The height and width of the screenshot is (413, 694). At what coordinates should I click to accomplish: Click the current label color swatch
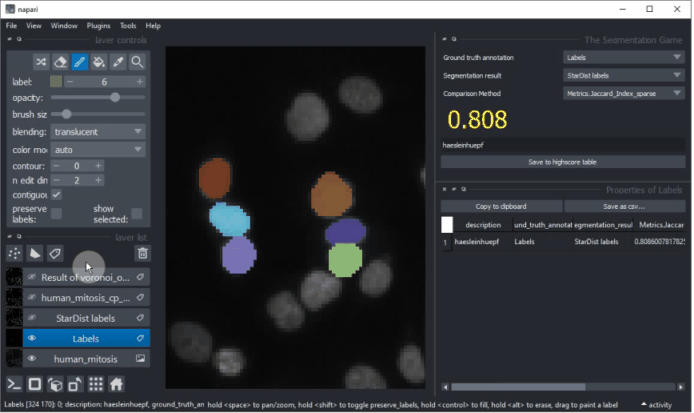[x=56, y=82]
